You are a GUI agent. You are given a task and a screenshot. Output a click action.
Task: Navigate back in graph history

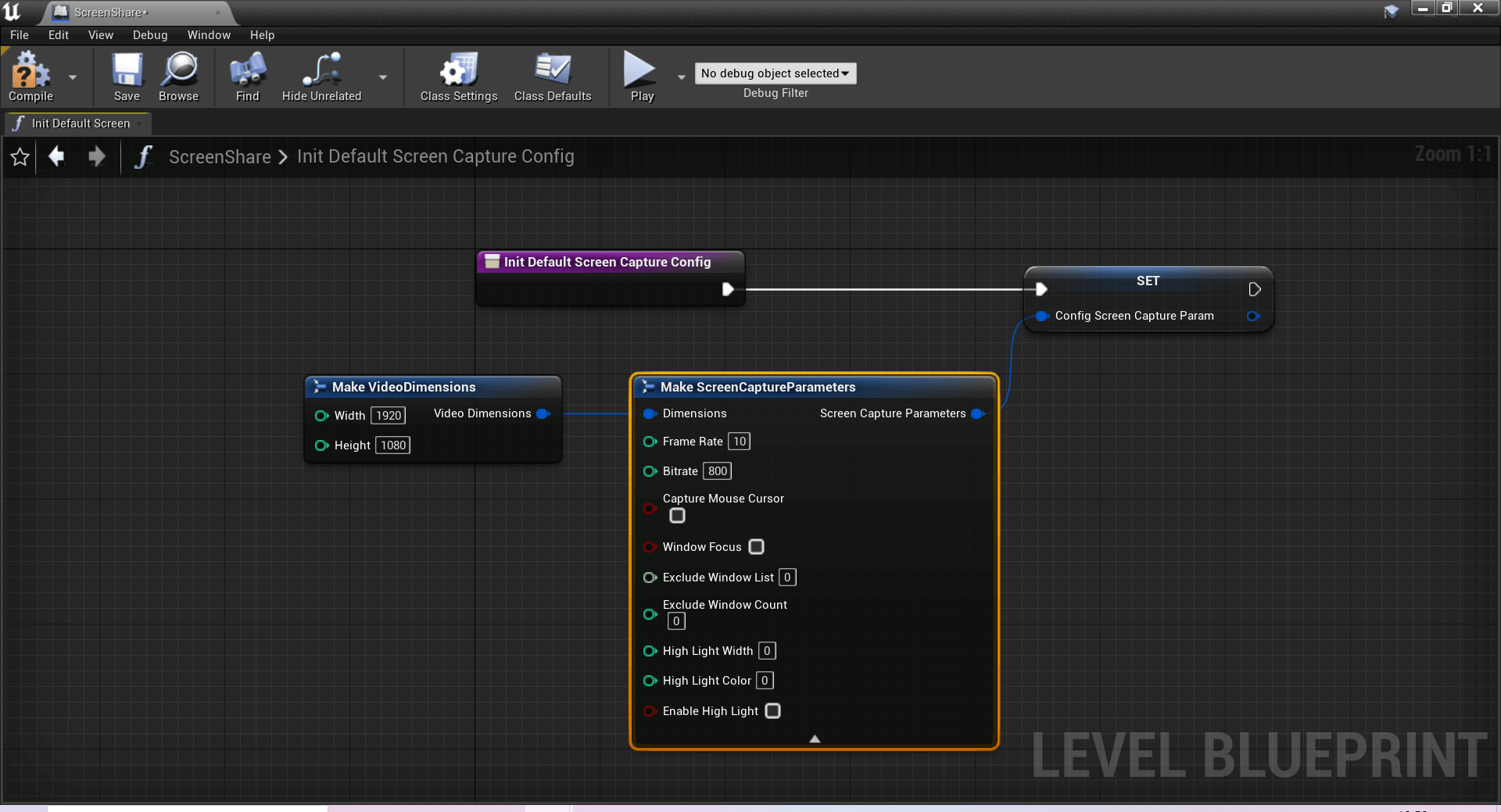(56, 156)
